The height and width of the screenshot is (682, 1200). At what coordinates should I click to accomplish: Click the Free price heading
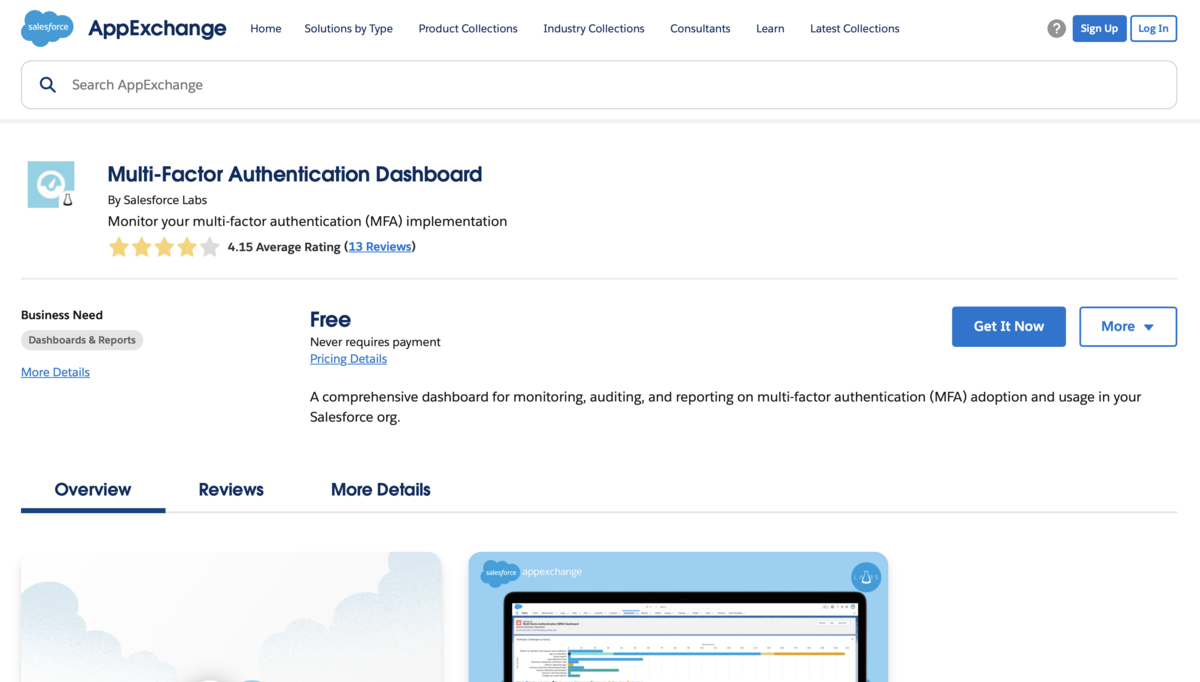click(330, 319)
